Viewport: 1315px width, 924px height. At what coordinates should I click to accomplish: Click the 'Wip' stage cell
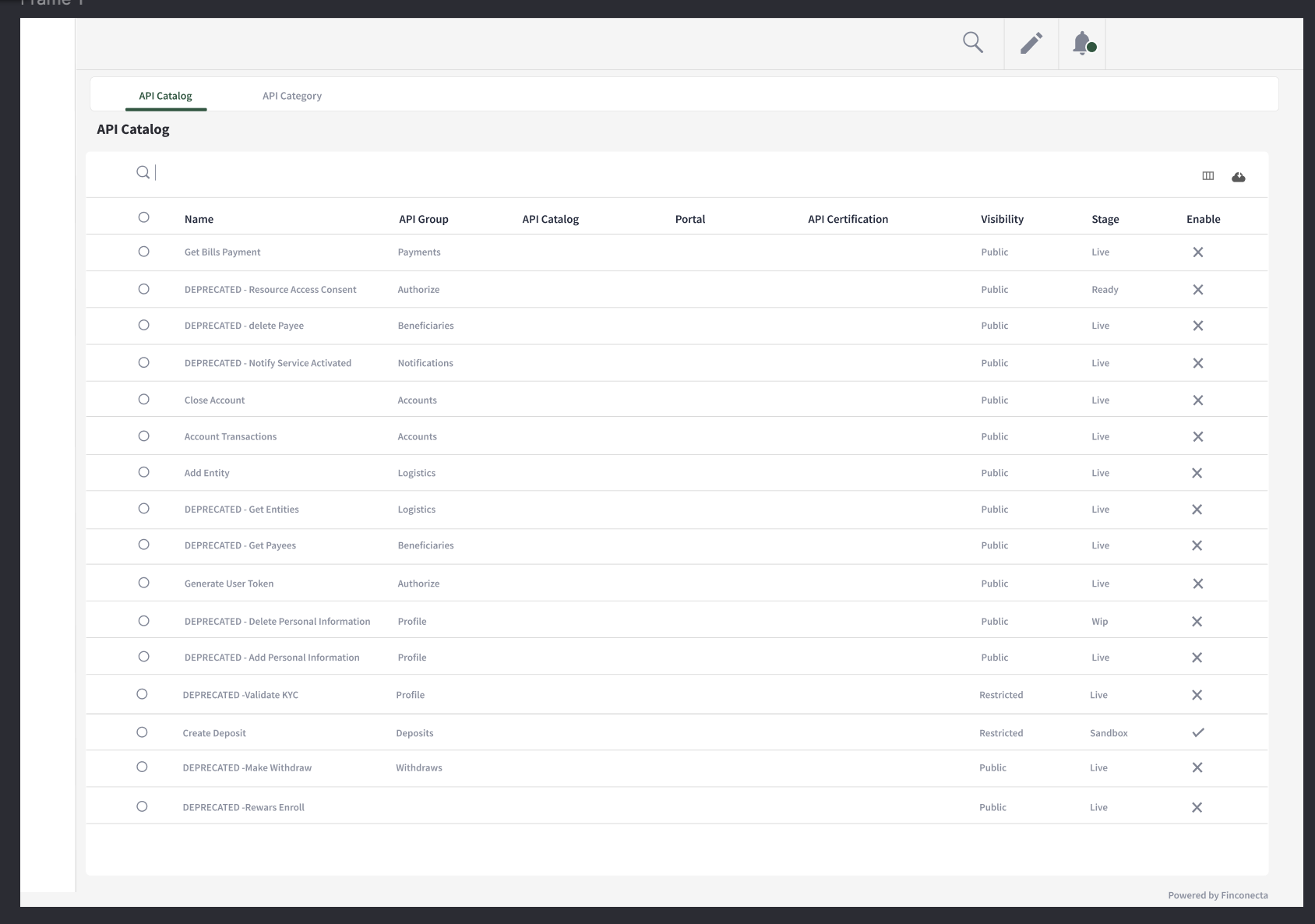(x=1099, y=622)
